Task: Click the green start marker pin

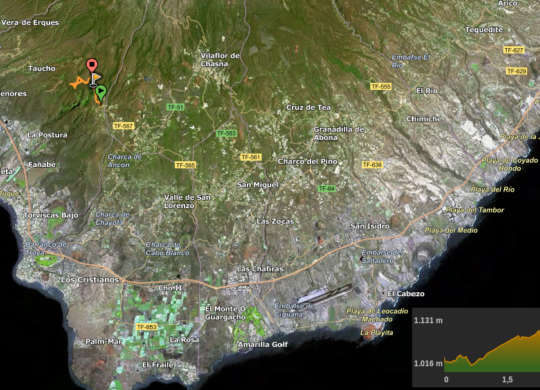Action: [101, 93]
